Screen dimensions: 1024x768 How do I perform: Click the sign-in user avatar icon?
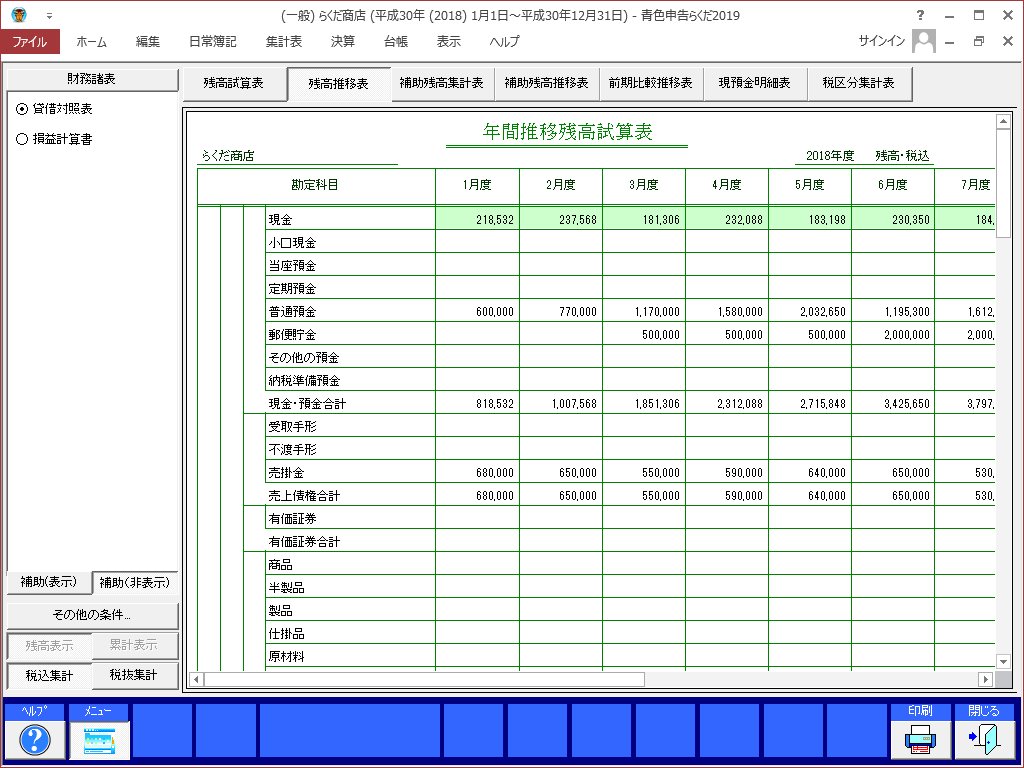tap(923, 41)
